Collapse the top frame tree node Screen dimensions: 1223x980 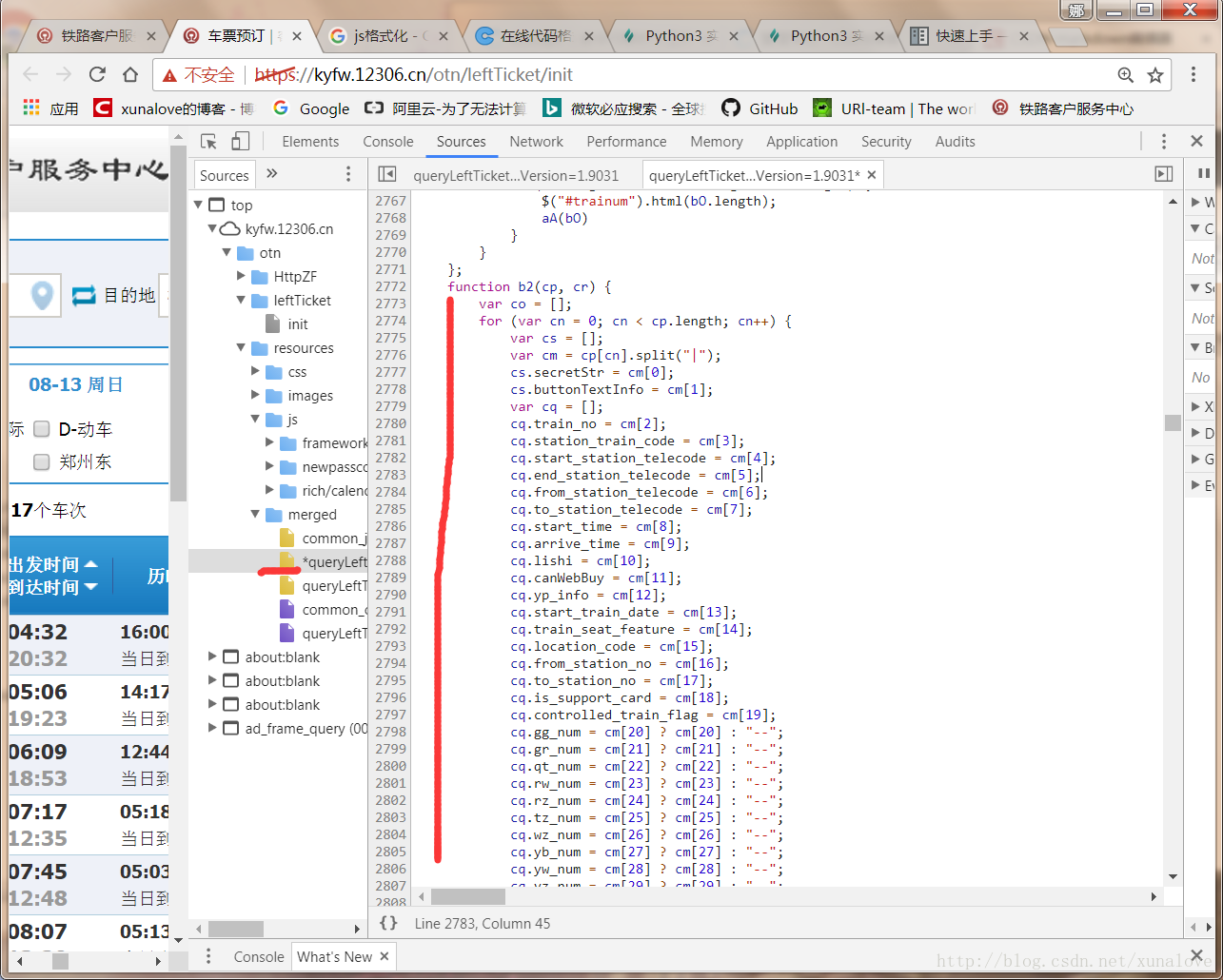point(198,205)
